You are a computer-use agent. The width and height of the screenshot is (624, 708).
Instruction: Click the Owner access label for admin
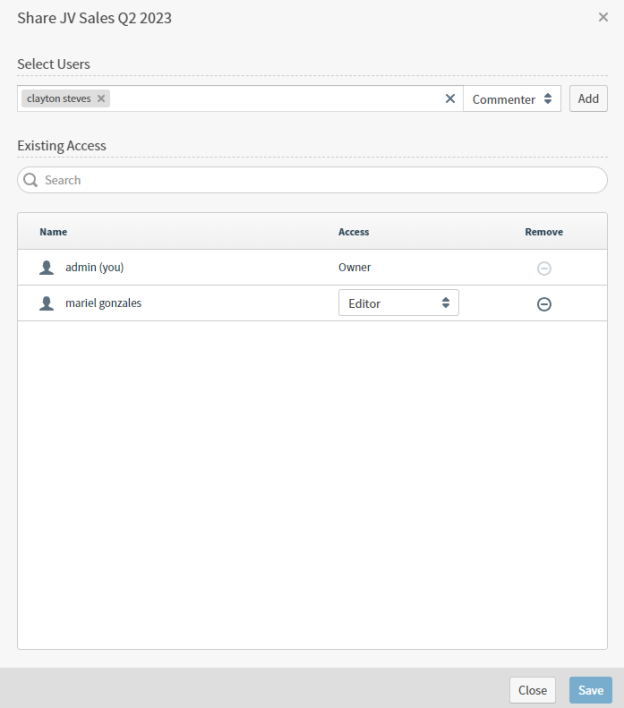[354, 268]
